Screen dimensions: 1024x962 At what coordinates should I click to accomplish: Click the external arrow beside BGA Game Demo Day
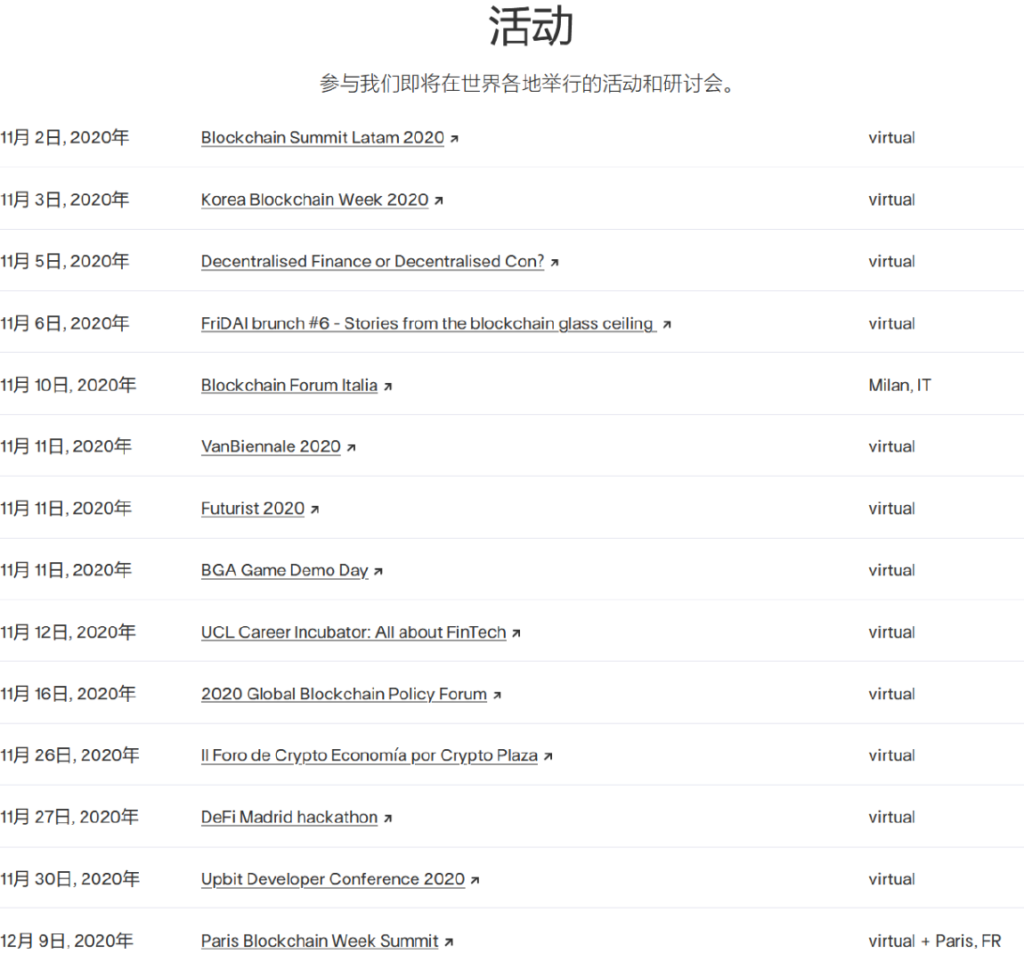(378, 571)
